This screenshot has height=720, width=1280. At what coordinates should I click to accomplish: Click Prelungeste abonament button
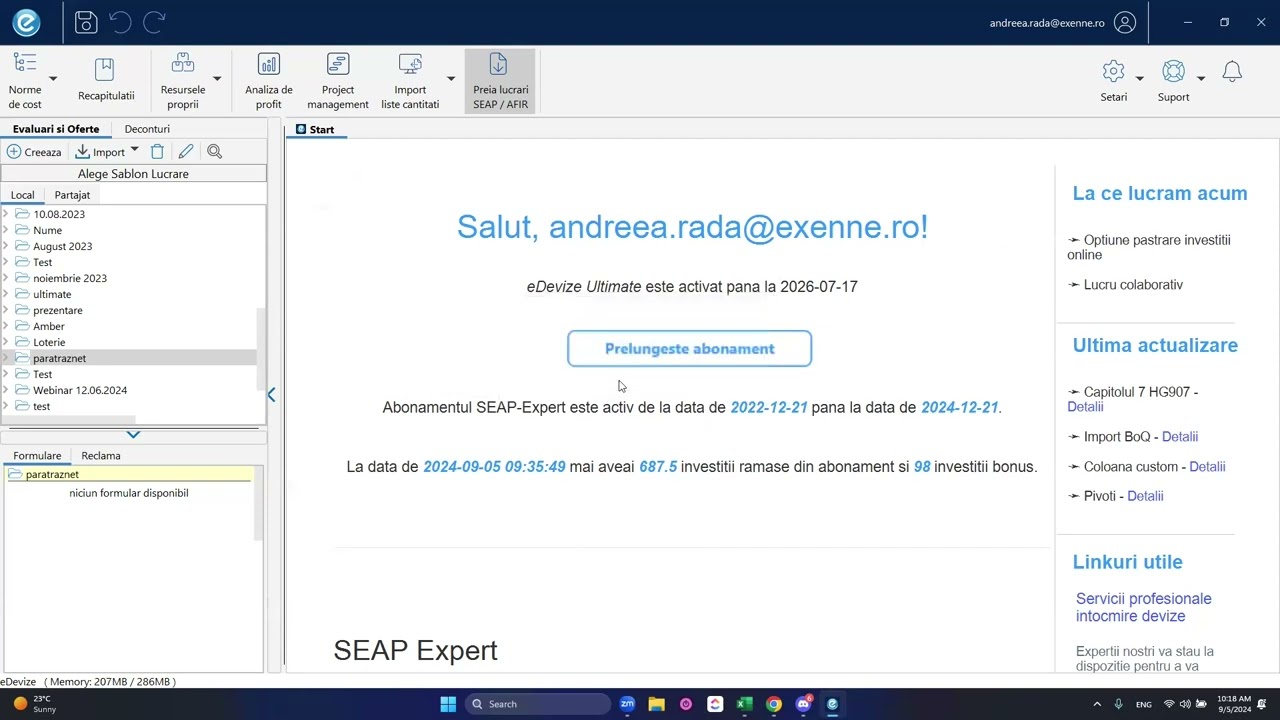pos(689,349)
